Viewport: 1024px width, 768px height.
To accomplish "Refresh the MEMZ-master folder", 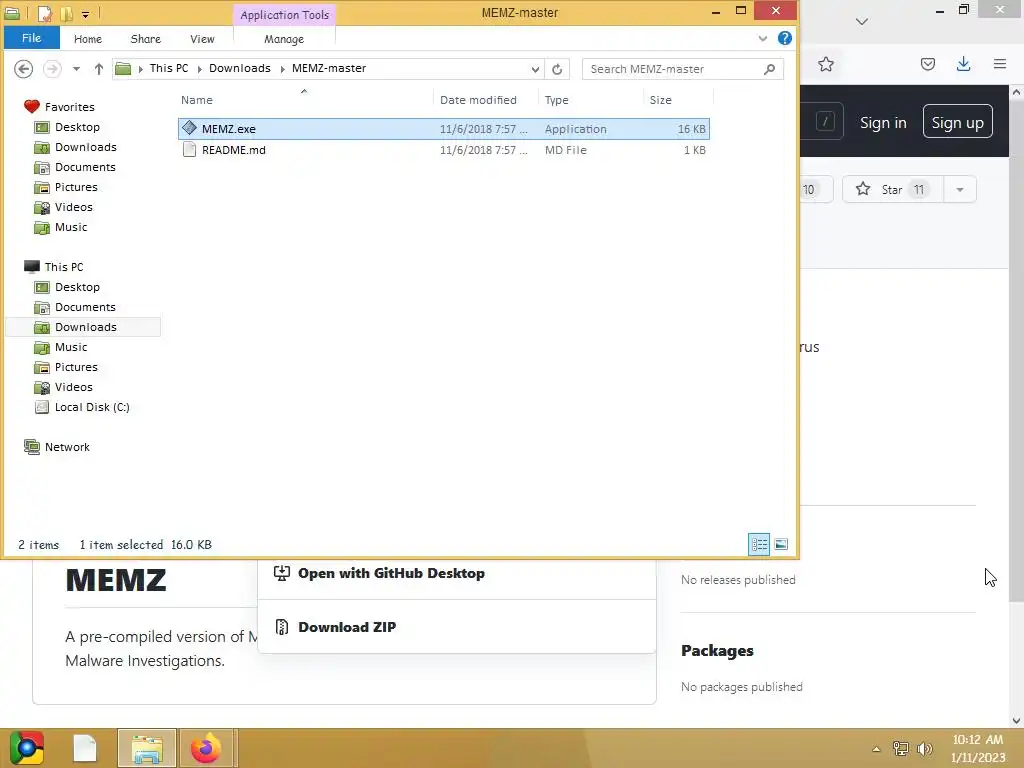I will pyautogui.click(x=556, y=69).
